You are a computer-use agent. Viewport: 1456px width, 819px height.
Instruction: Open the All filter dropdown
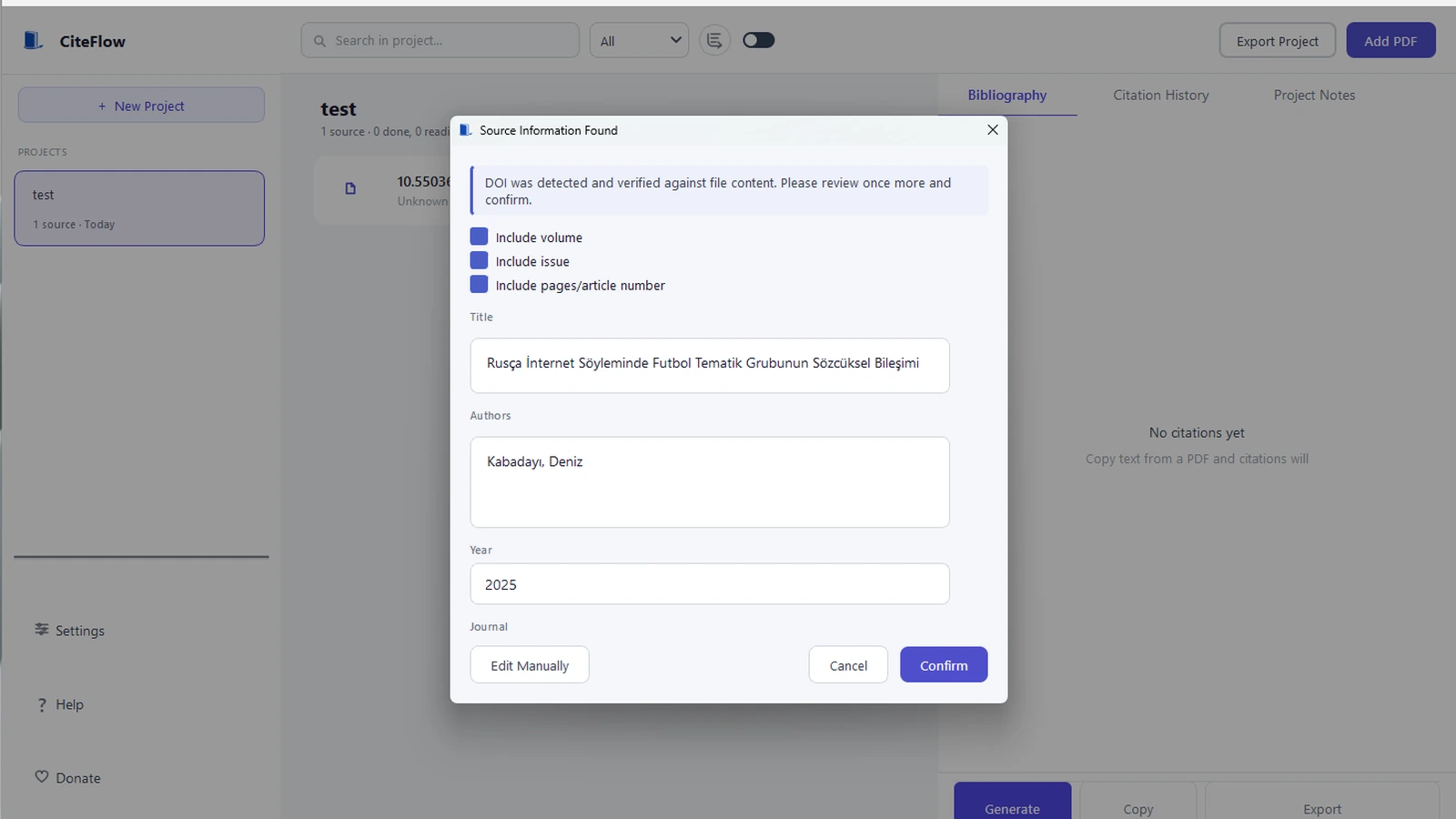click(638, 39)
